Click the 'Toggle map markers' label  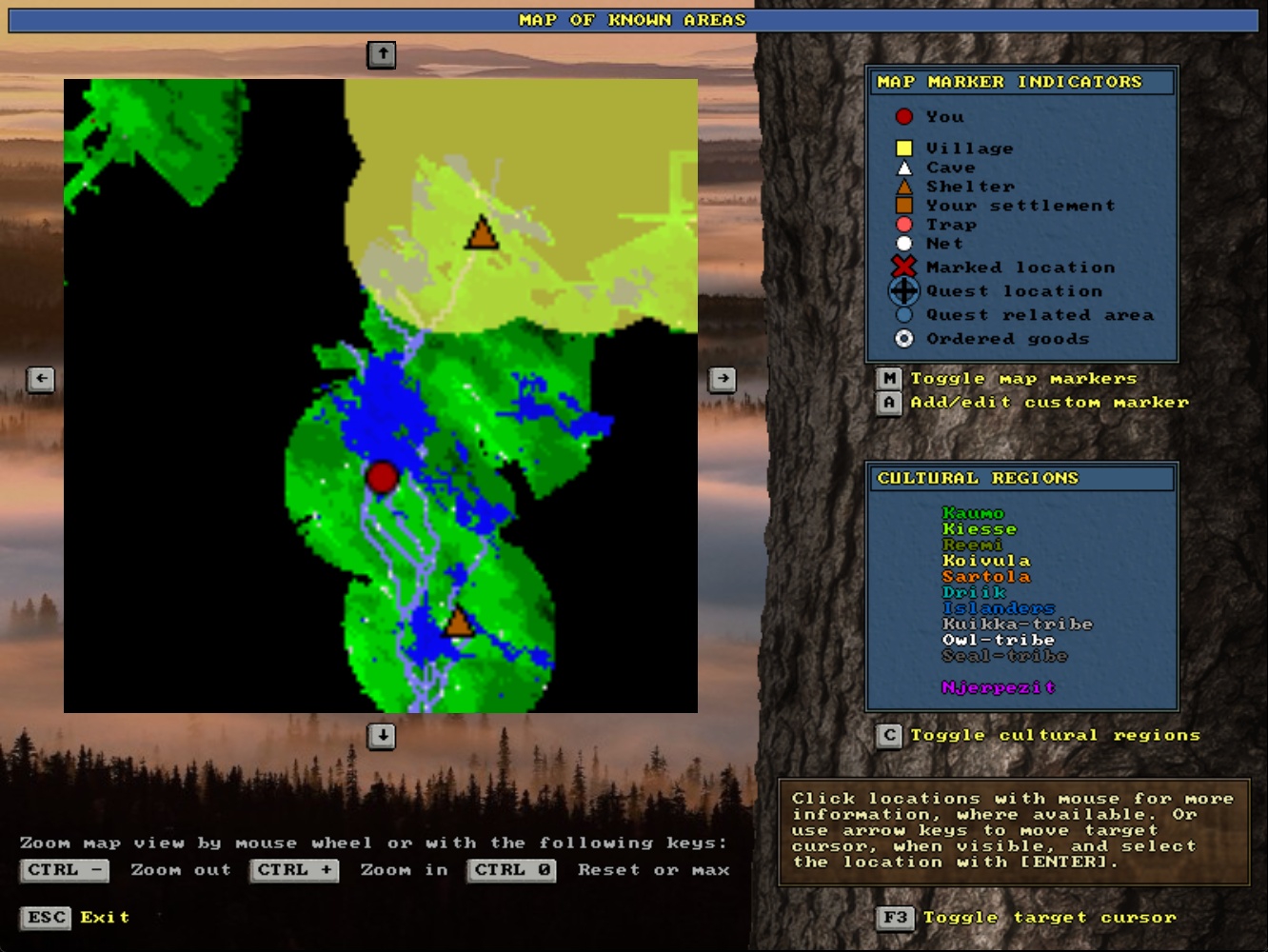1023,379
